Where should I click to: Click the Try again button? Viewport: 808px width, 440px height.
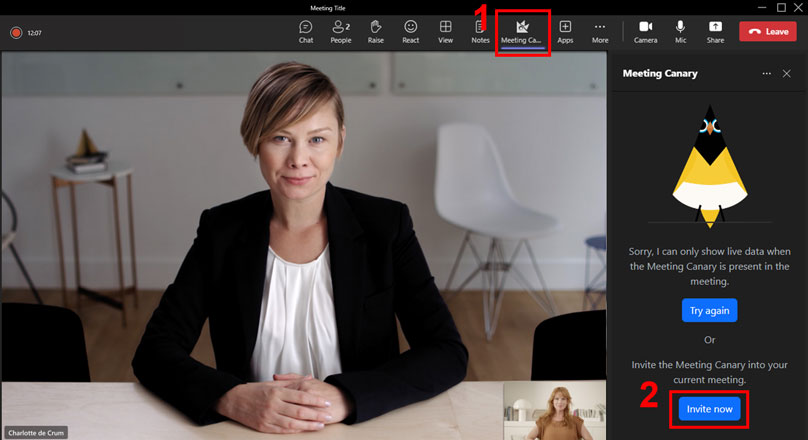[709, 310]
